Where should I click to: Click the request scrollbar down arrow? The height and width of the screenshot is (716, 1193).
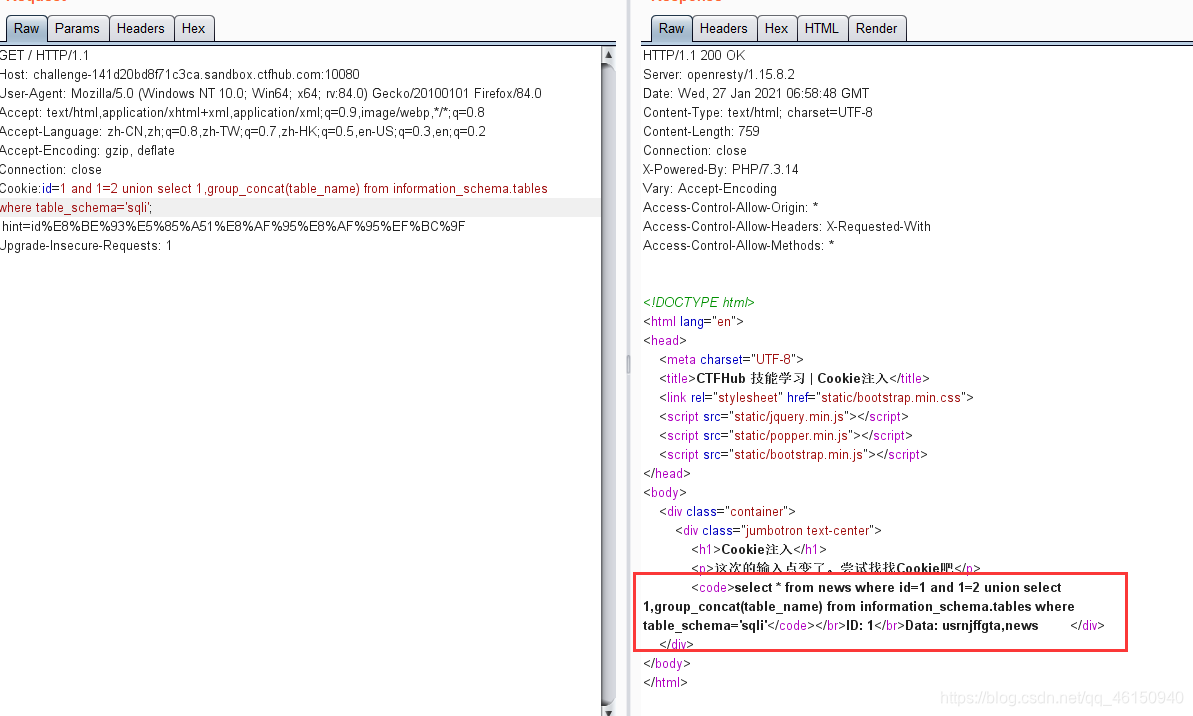[608, 711]
